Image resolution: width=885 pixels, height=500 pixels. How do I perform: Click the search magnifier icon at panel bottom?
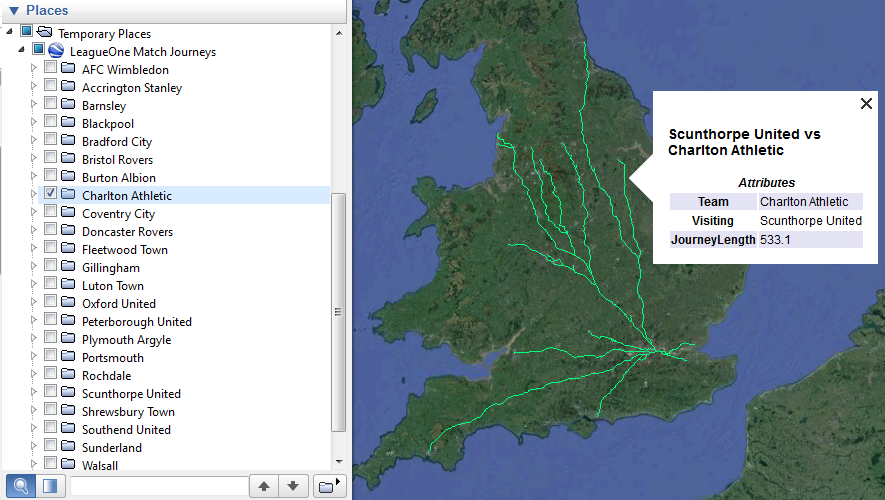[21, 485]
